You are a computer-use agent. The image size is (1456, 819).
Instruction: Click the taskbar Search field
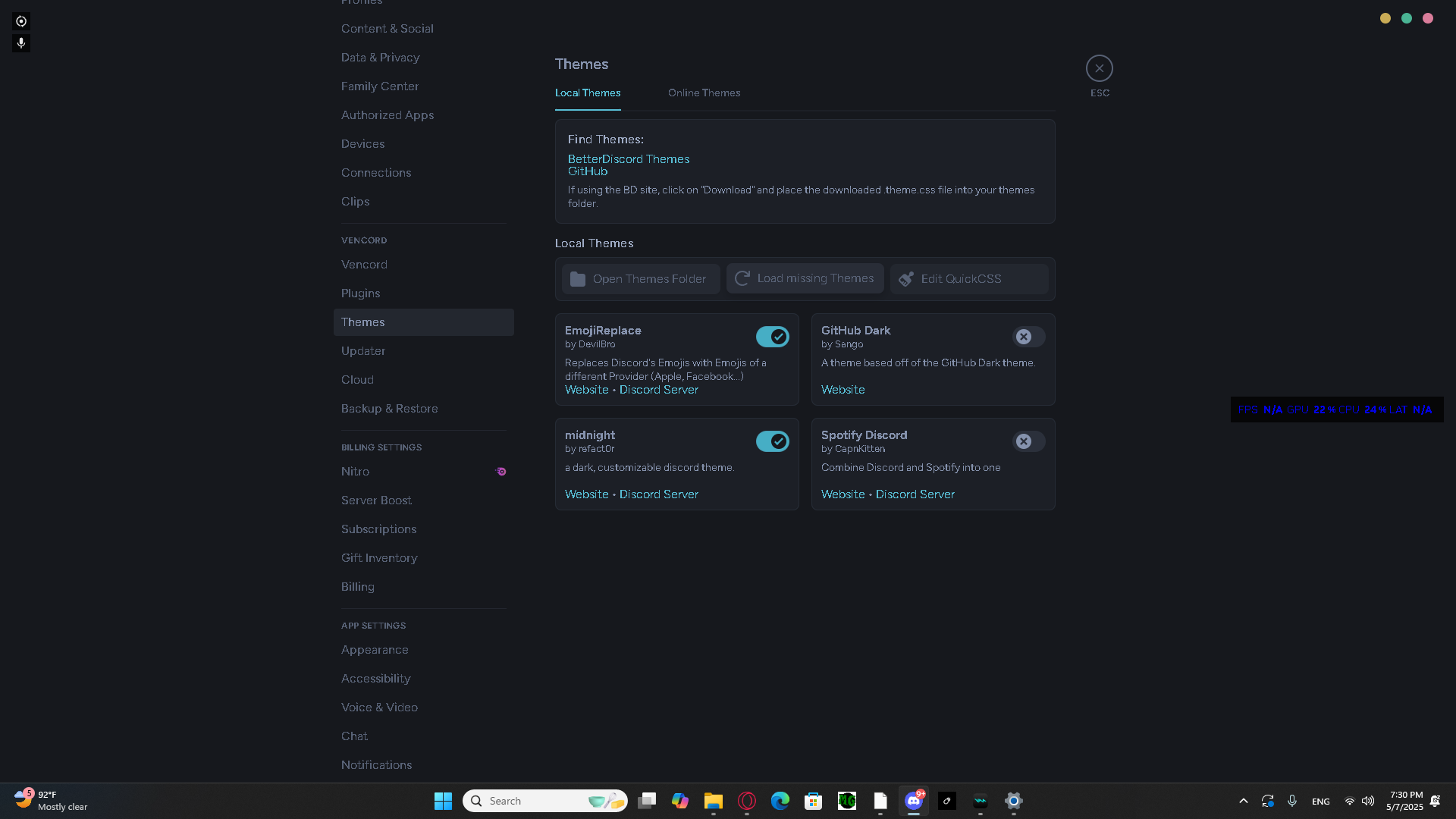pos(531,801)
